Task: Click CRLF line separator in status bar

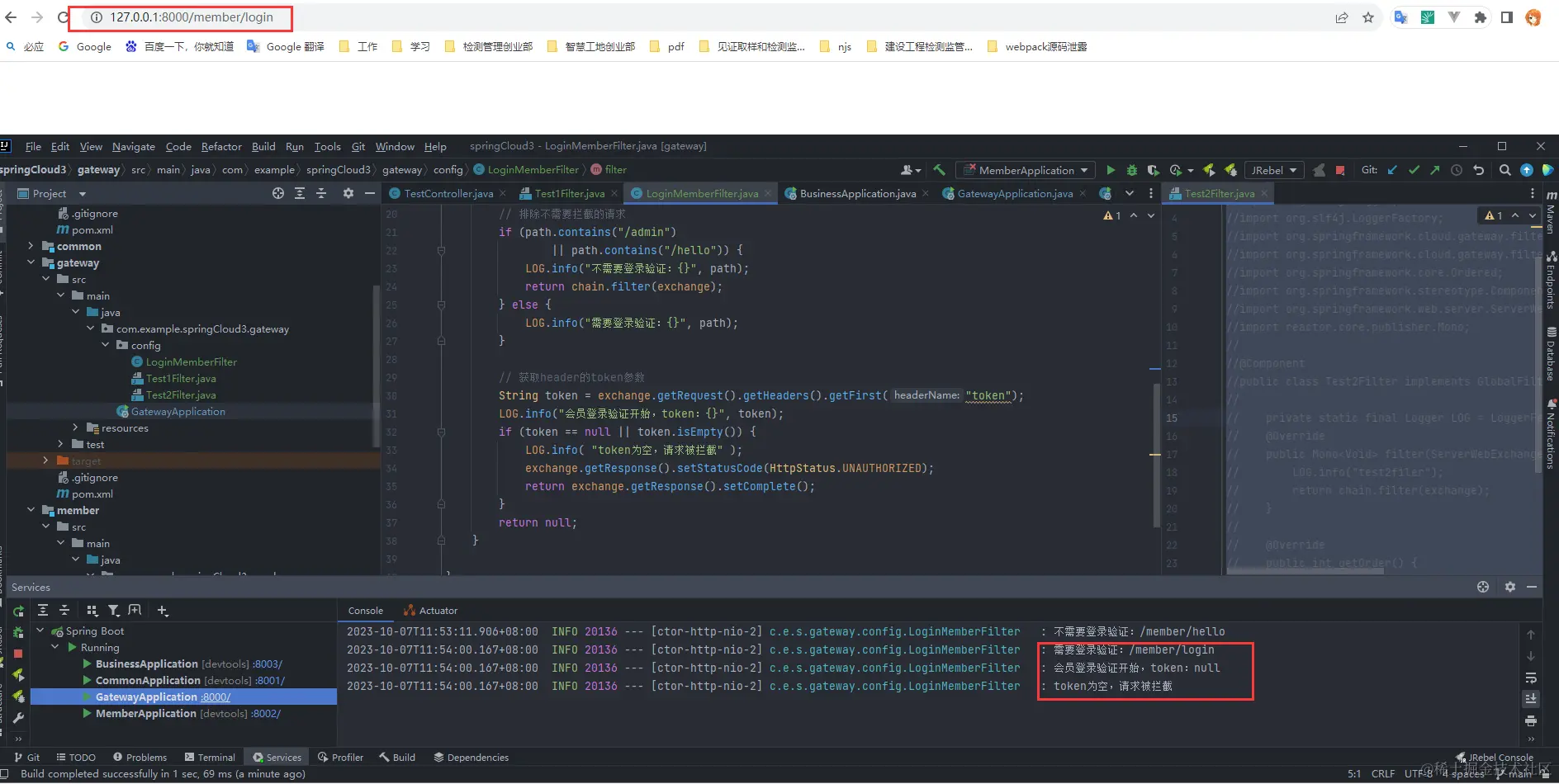Action: (1383, 774)
